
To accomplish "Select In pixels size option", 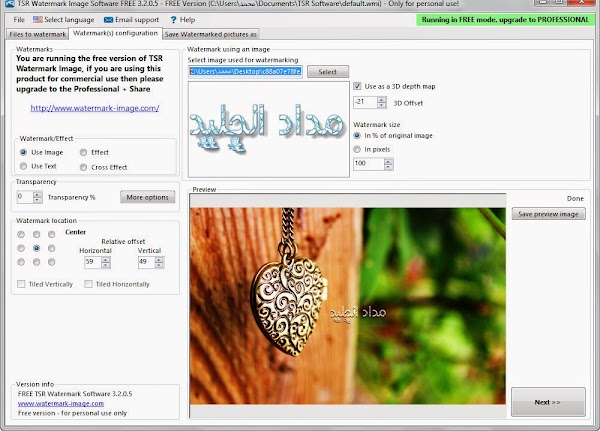I will [x=357, y=149].
